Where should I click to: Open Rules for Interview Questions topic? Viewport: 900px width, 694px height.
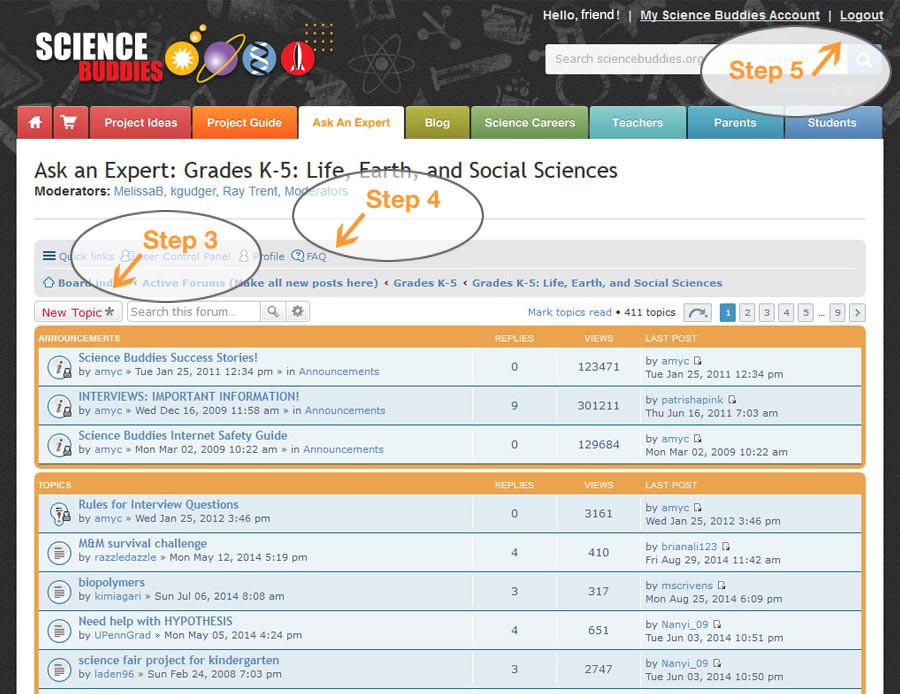[158, 505]
